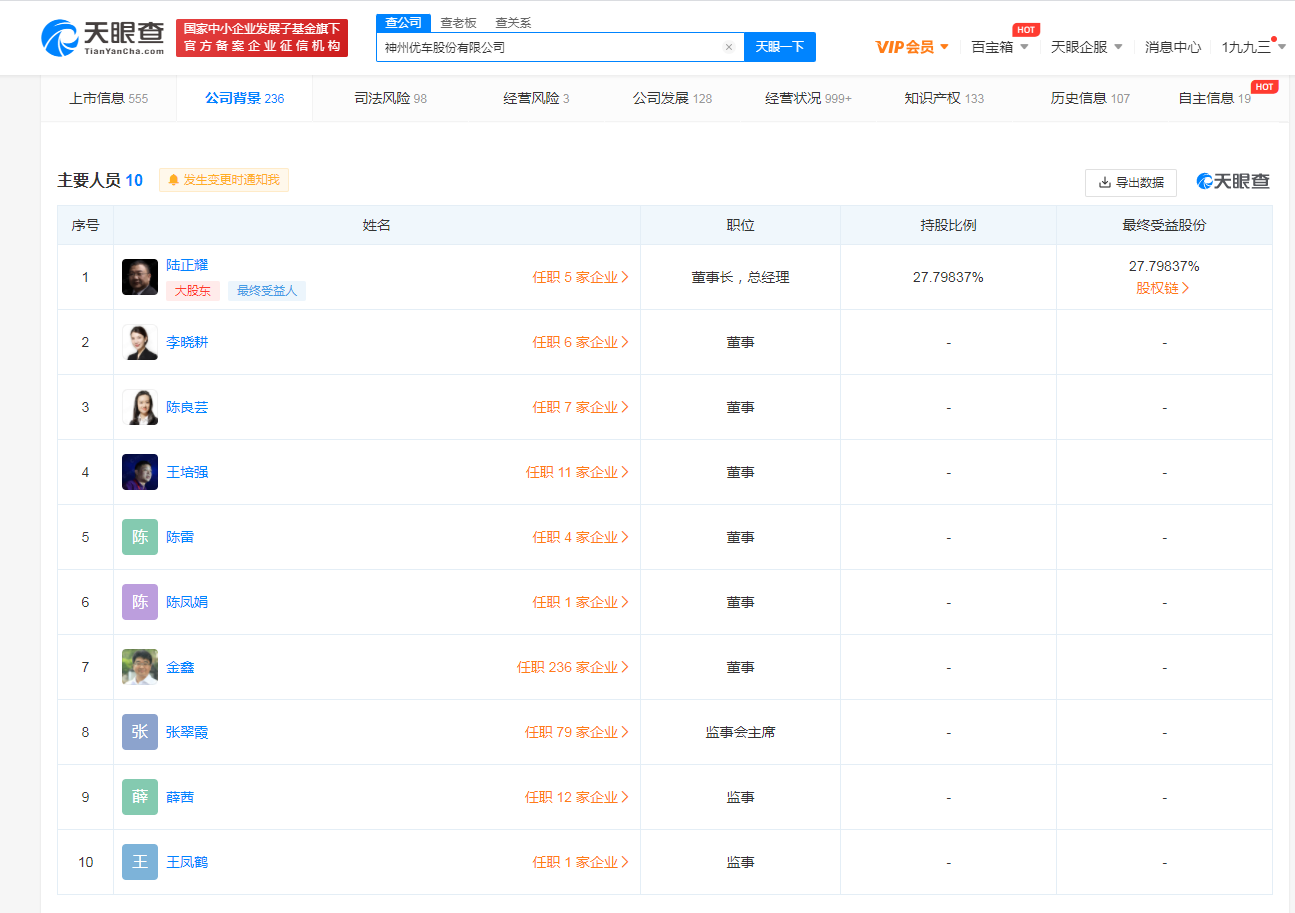
Task: Open 张翠霞's profile name link
Action: tap(187, 732)
